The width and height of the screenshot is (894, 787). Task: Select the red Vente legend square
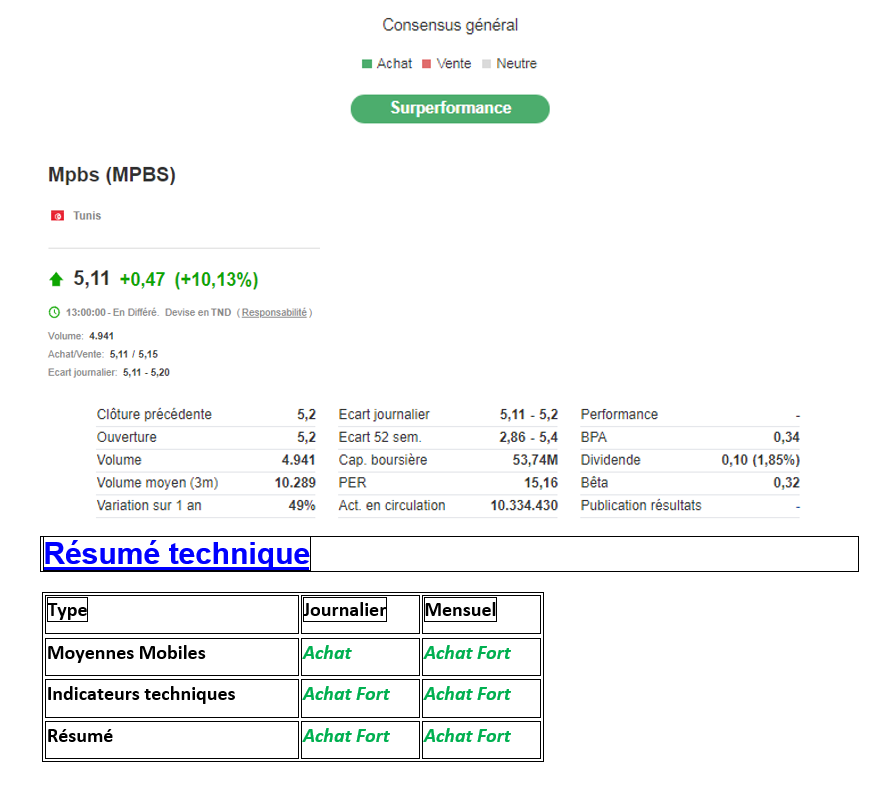(426, 64)
